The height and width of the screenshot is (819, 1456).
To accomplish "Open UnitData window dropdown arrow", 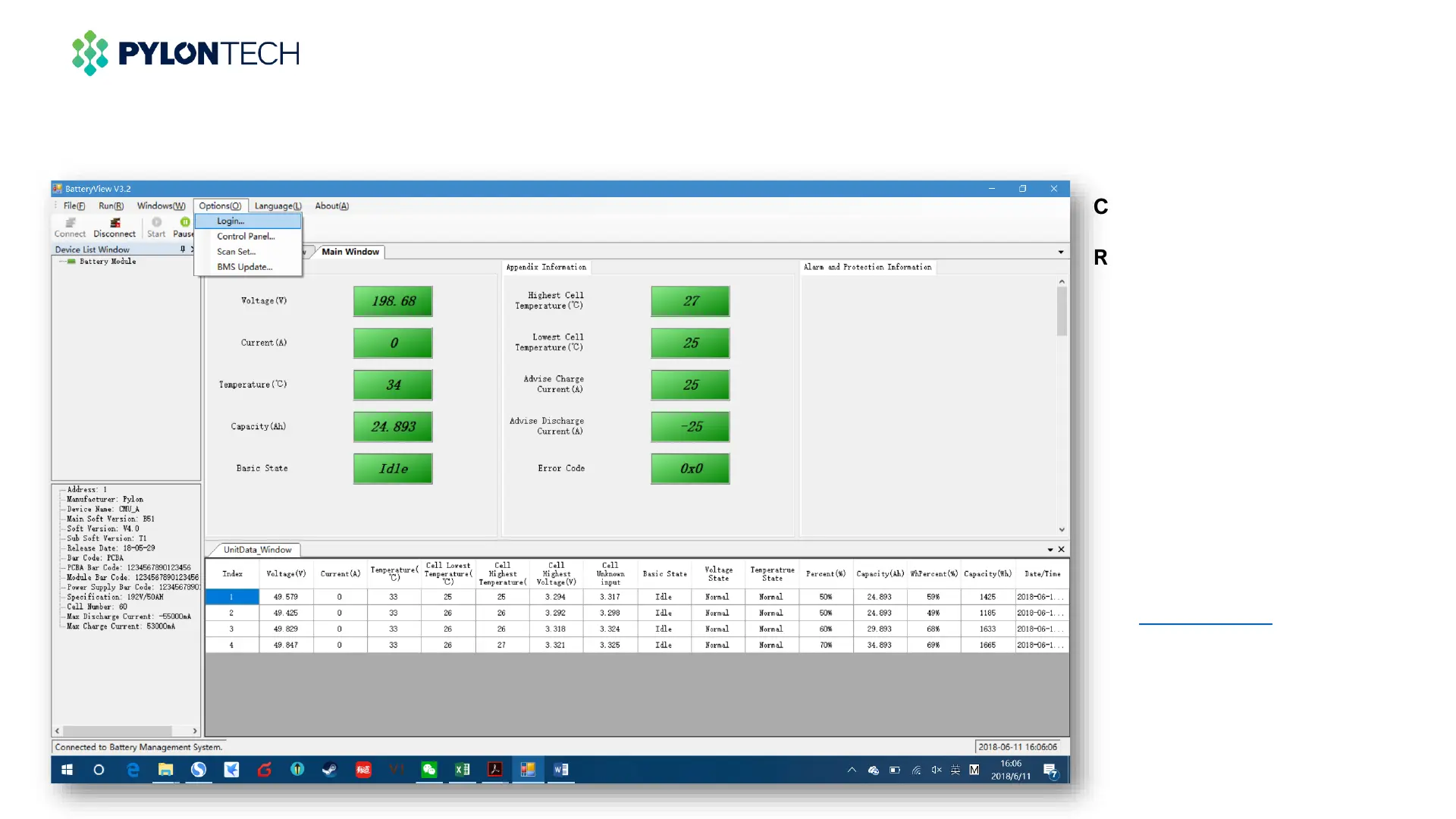I will point(1050,550).
